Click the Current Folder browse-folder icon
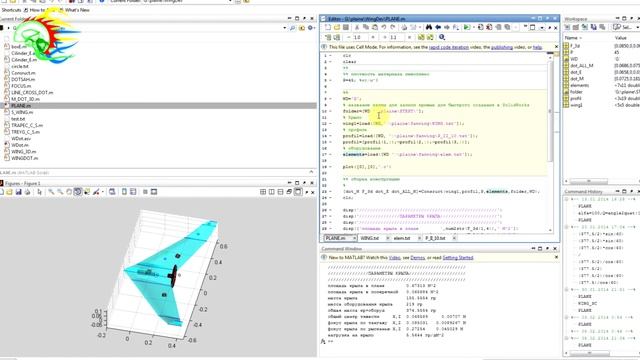This screenshot has height=360, width=640. tap(302, 28)
